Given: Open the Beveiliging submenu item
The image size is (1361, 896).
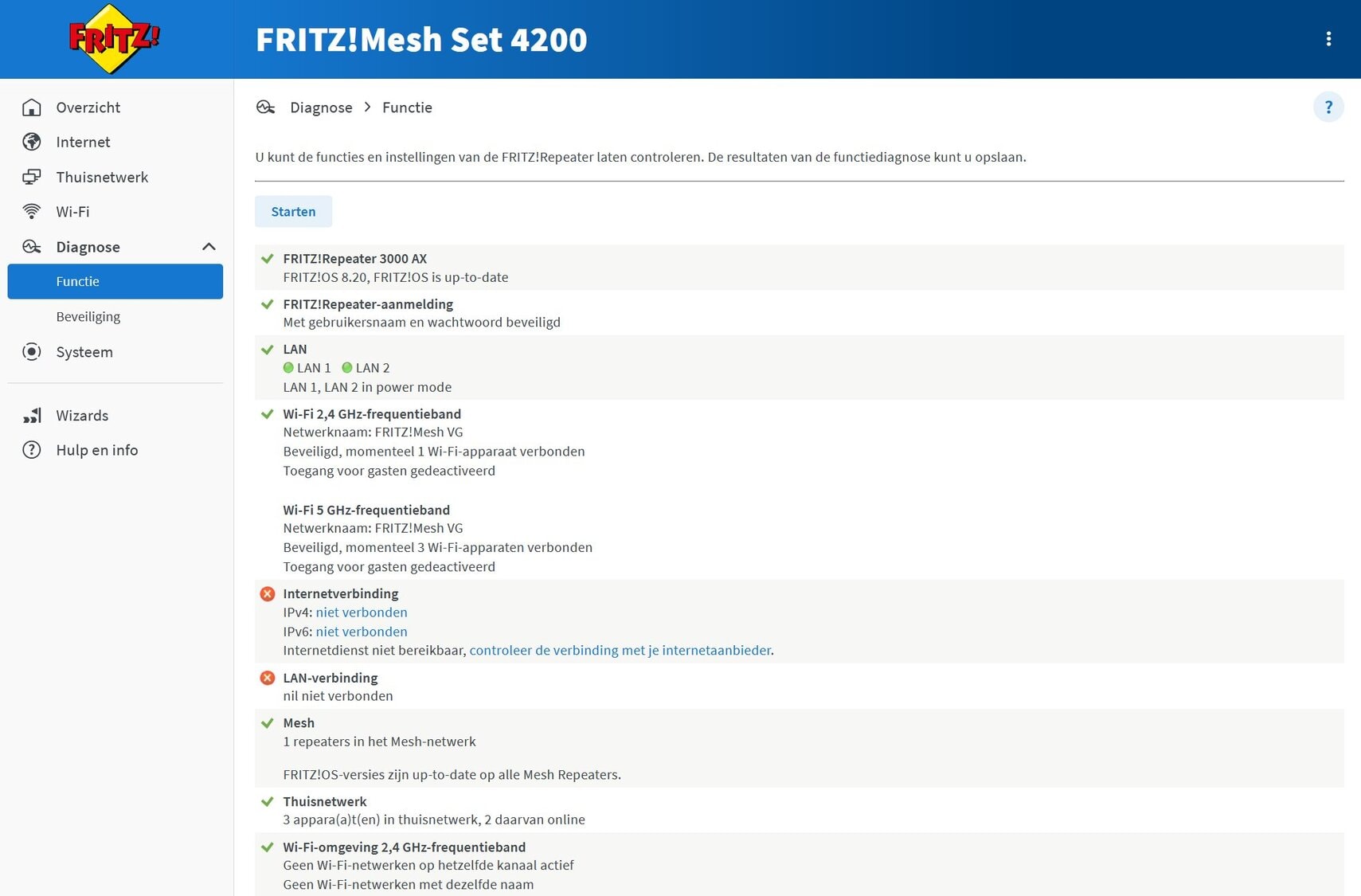Looking at the screenshot, I should coord(88,316).
